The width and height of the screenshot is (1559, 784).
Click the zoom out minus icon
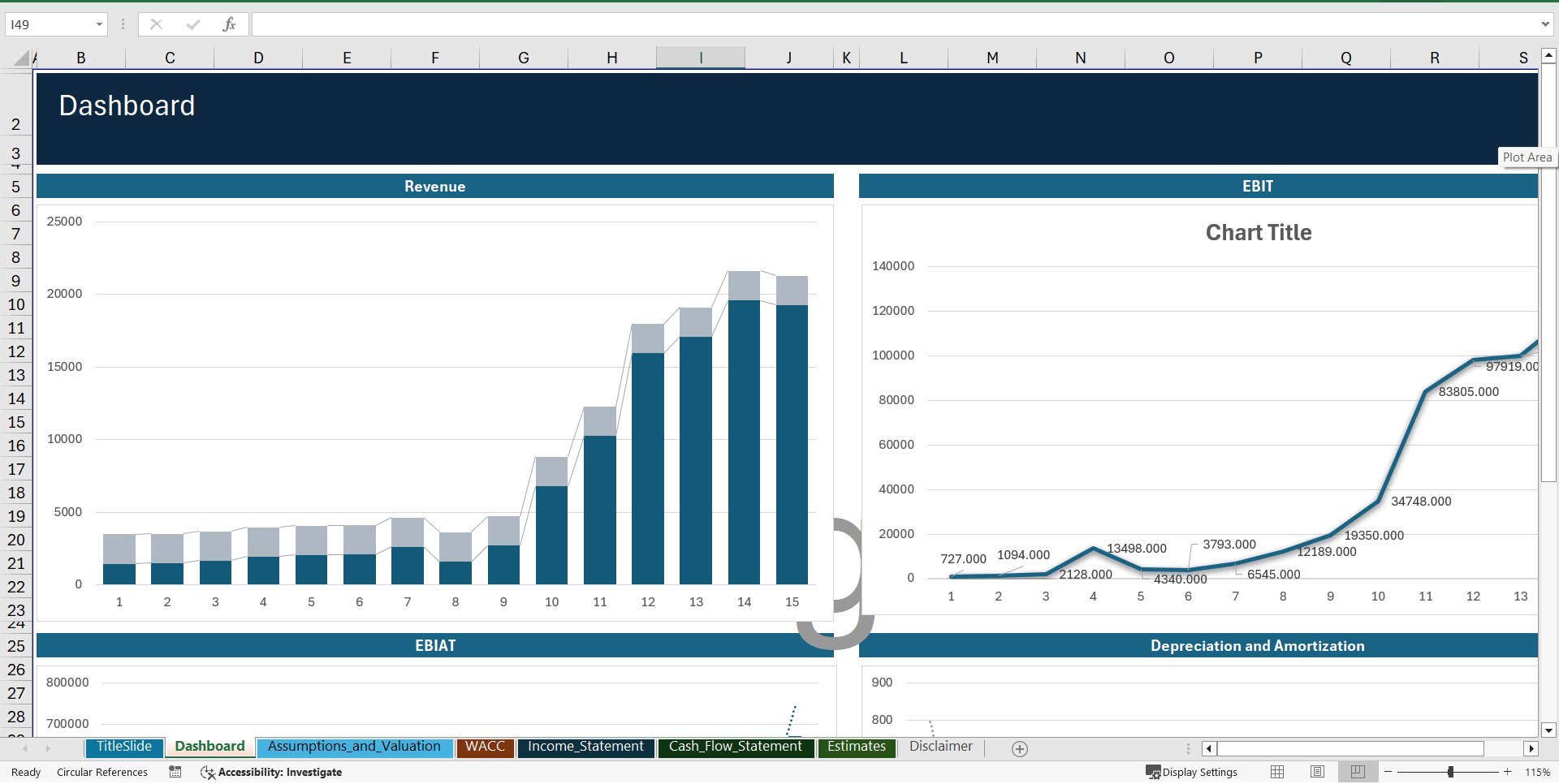1388,772
